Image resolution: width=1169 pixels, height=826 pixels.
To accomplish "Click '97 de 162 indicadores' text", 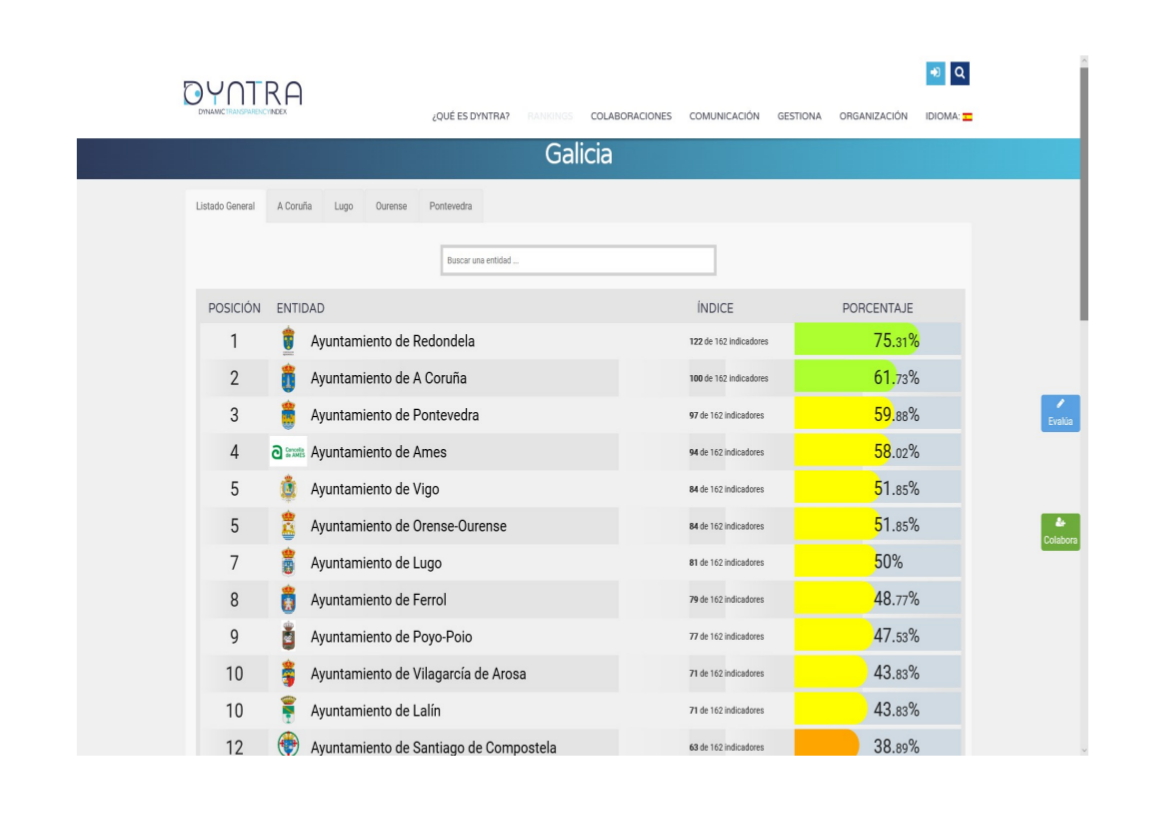I will point(726,415).
